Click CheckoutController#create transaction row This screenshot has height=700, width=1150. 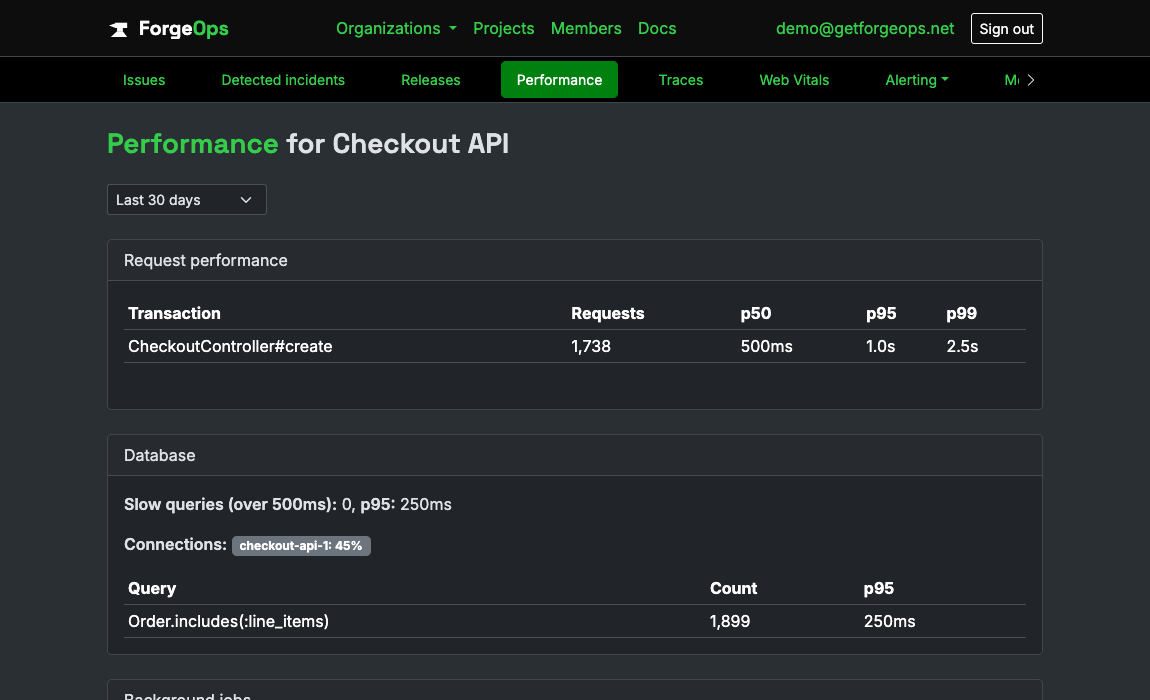(574, 346)
